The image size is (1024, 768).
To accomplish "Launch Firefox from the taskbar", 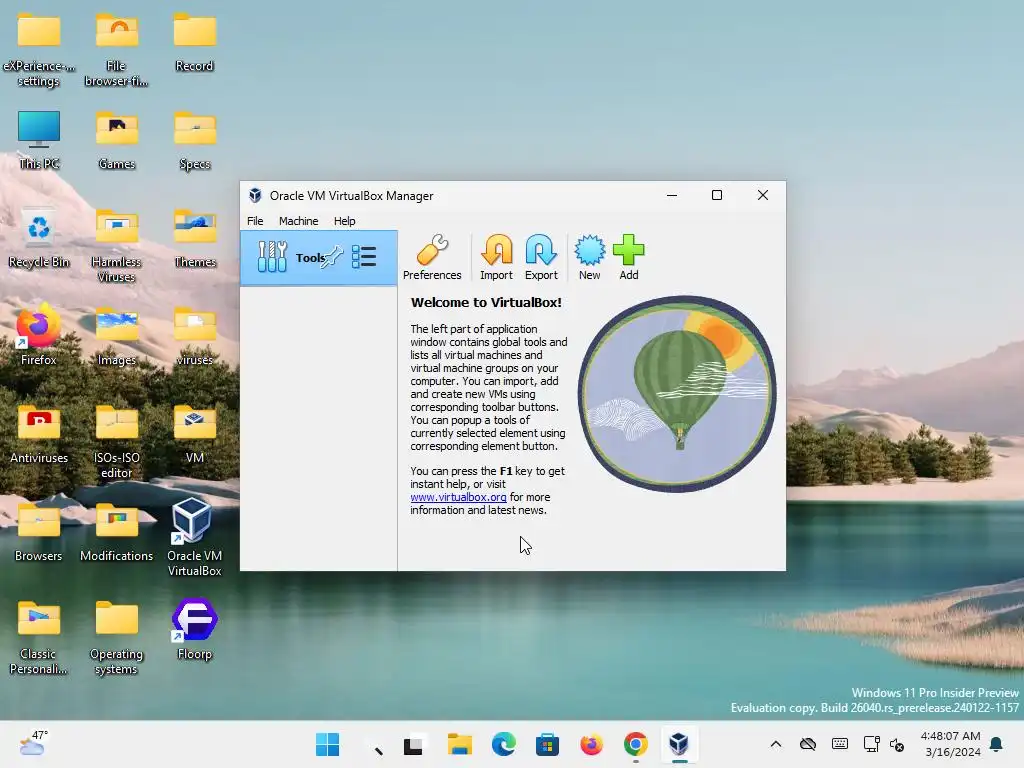I will (592, 744).
